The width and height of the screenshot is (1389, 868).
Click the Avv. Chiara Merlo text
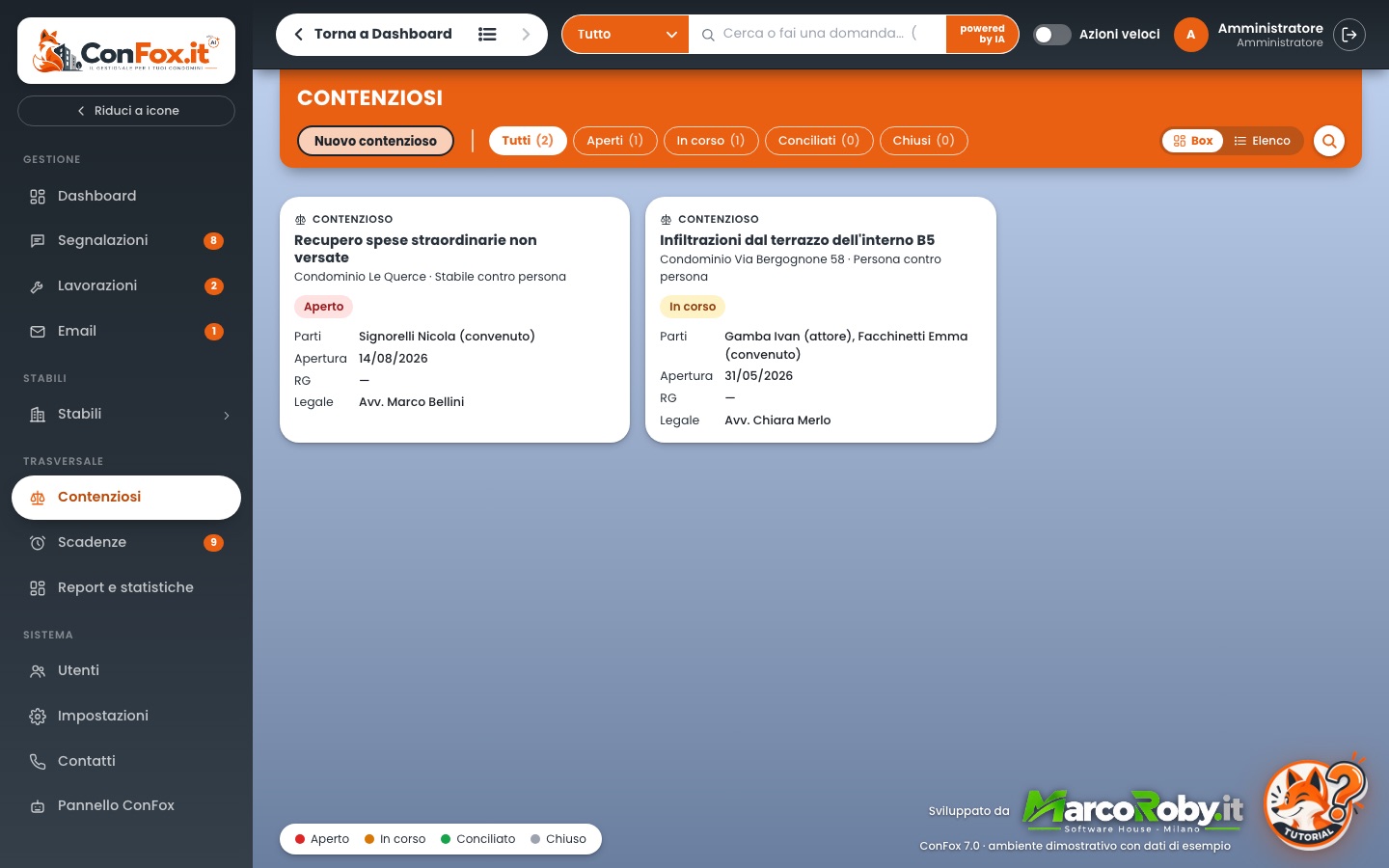[x=777, y=420]
